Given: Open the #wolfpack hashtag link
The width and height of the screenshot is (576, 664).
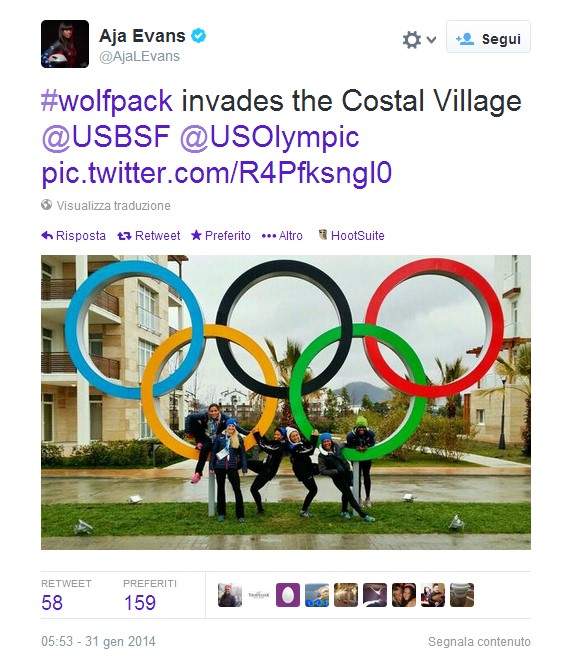Looking at the screenshot, I should pos(107,101).
